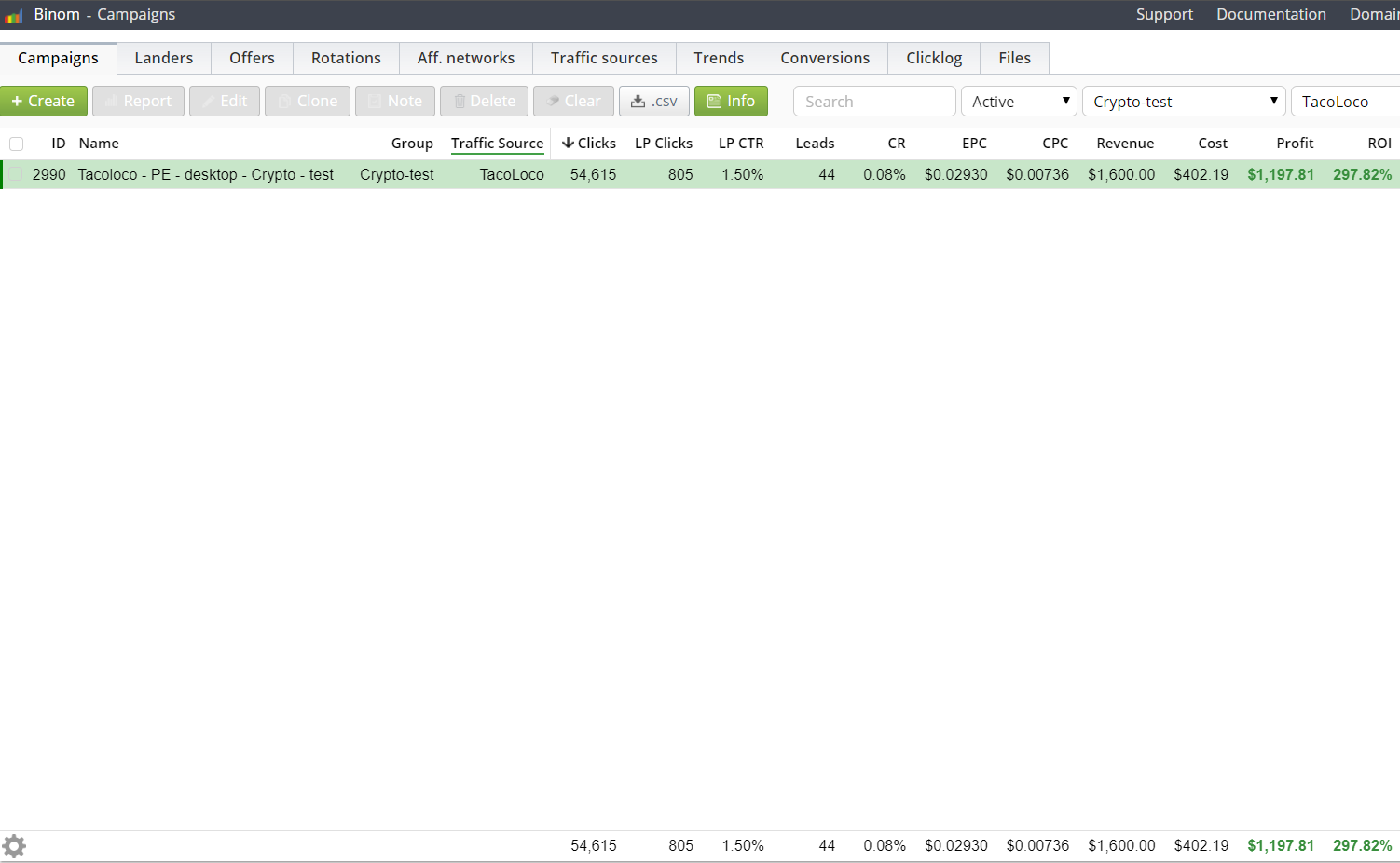Sort by the ID column header
This screenshot has height=863, width=1400.
[x=59, y=144]
